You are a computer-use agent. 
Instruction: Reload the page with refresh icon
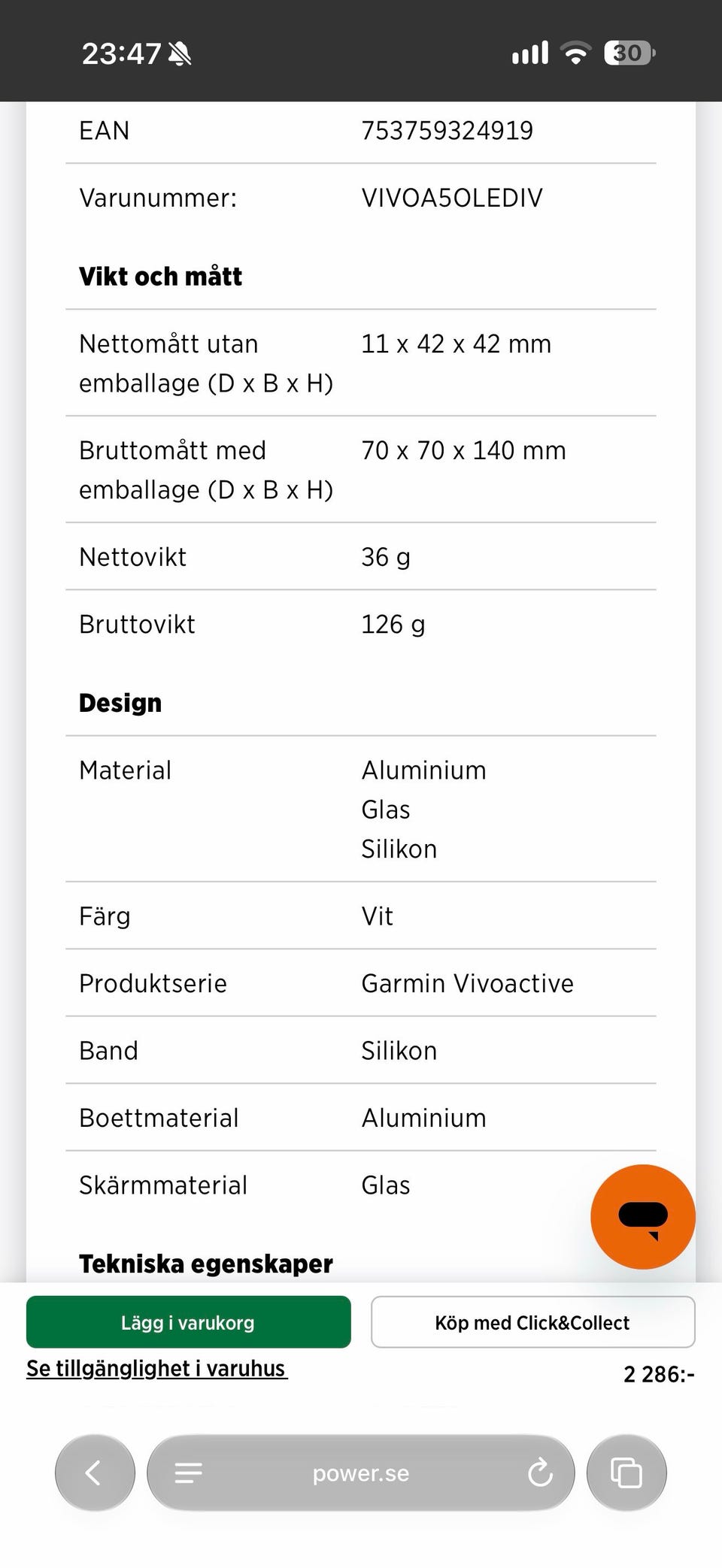point(539,1473)
